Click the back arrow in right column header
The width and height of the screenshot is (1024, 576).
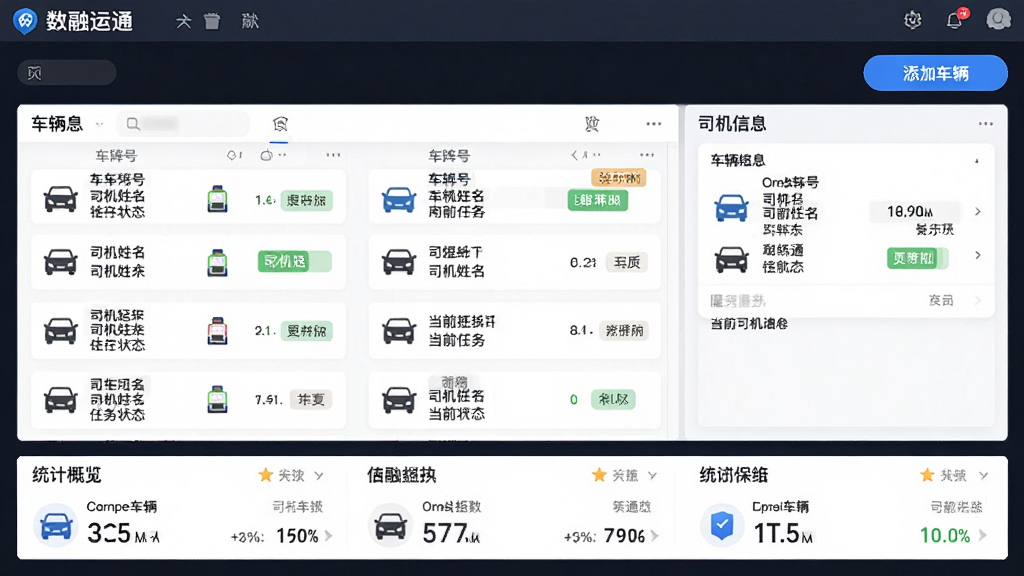[x=574, y=155]
